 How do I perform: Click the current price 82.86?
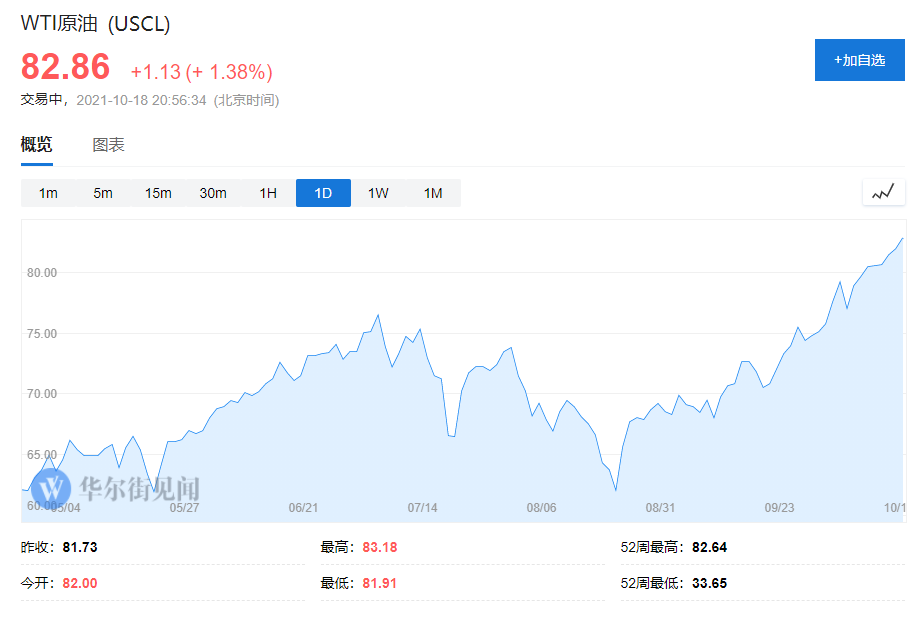pyautogui.click(x=65, y=66)
